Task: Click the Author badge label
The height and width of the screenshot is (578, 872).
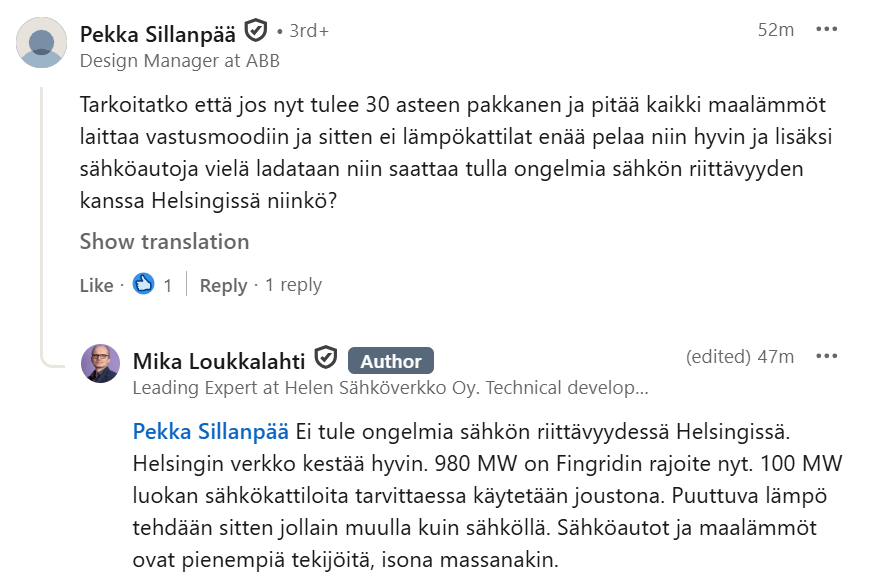Action: click(391, 360)
